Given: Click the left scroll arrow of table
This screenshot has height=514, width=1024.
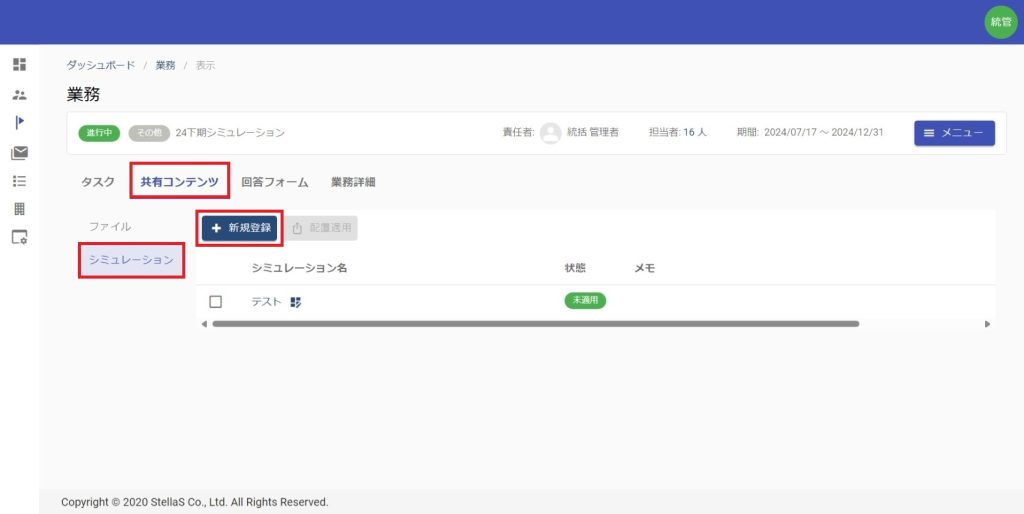Looking at the screenshot, I should 204,324.
